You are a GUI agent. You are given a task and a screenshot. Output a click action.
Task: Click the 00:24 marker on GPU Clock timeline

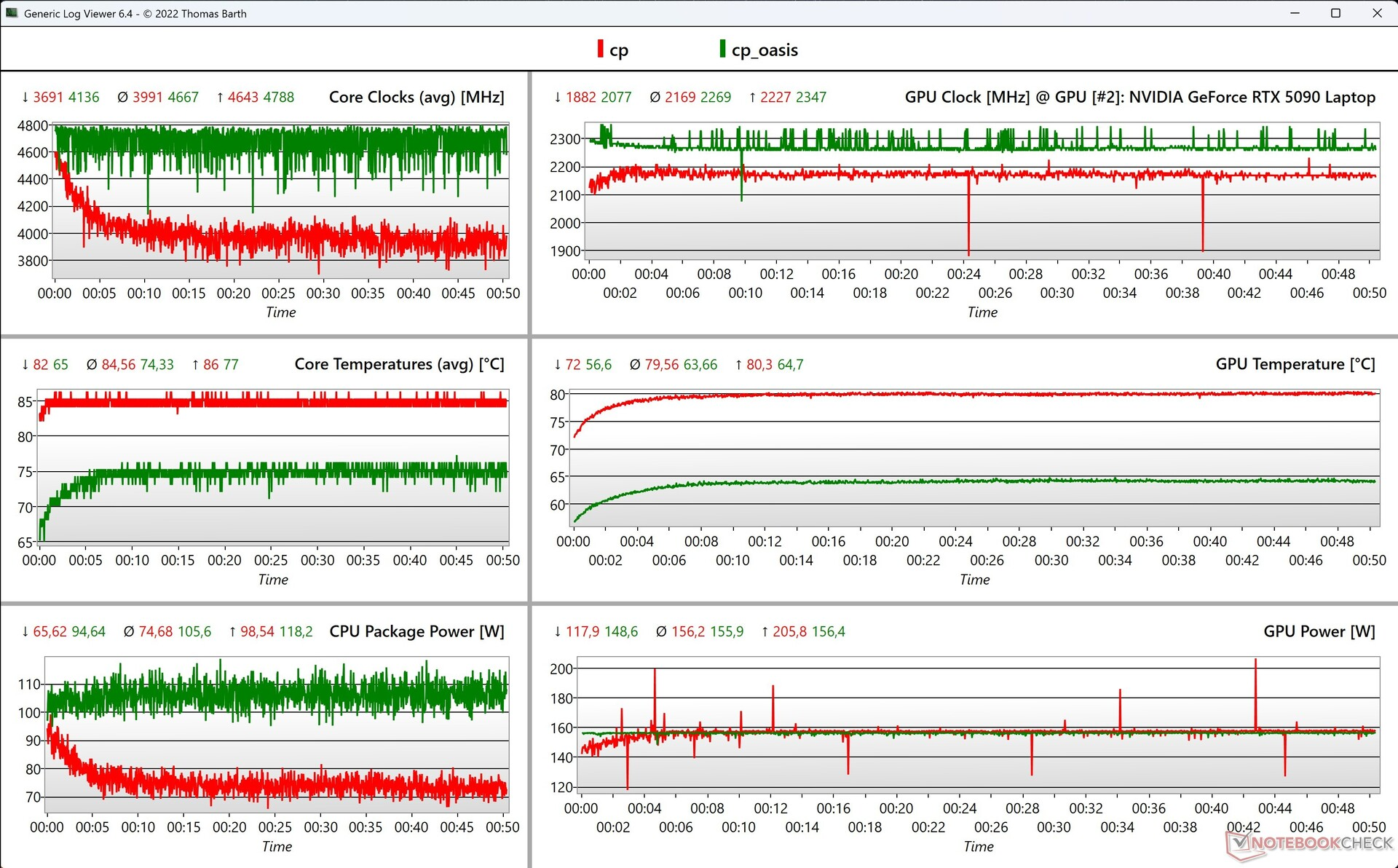pyautogui.click(x=963, y=274)
